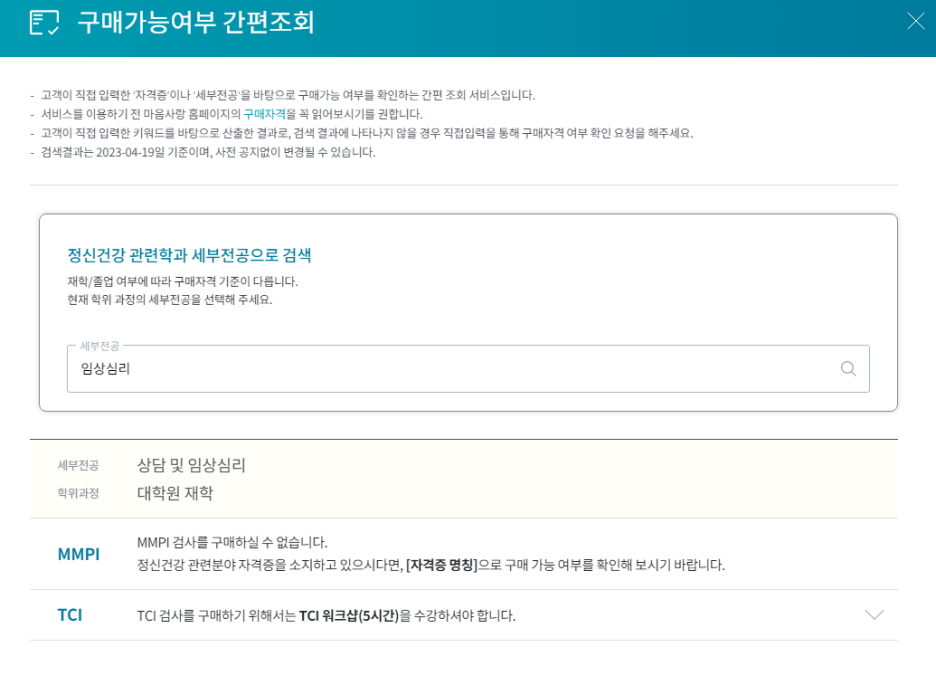Click the bold text [자격증 명칭]
The image size is (936, 685).
coord(442,565)
